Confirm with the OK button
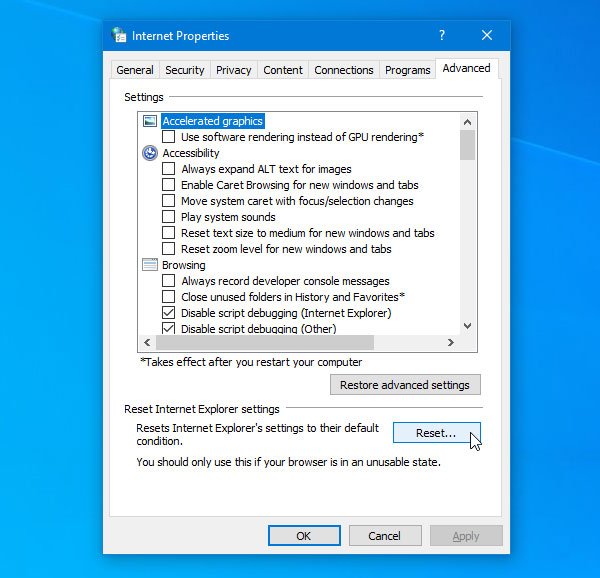600x578 pixels. (x=304, y=536)
